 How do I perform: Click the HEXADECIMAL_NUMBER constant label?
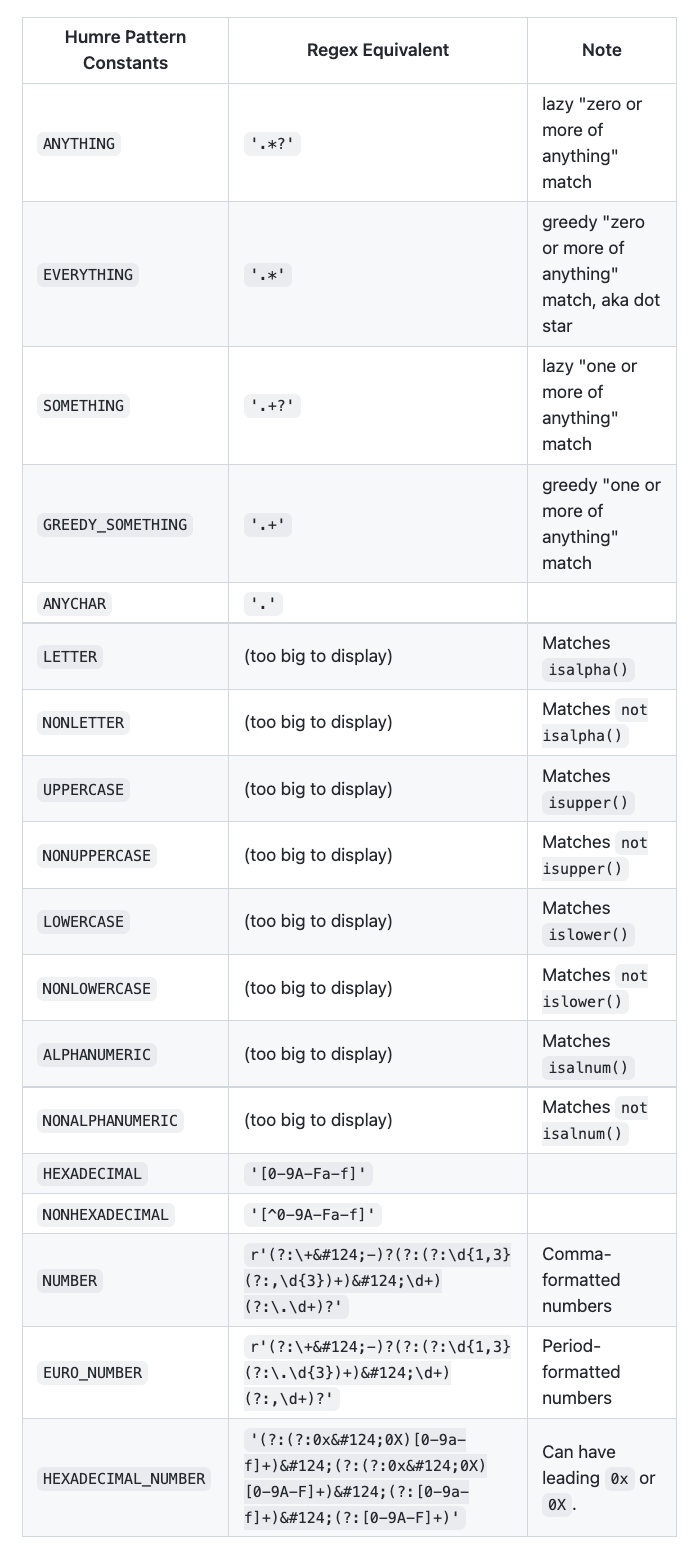pos(124,1478)
